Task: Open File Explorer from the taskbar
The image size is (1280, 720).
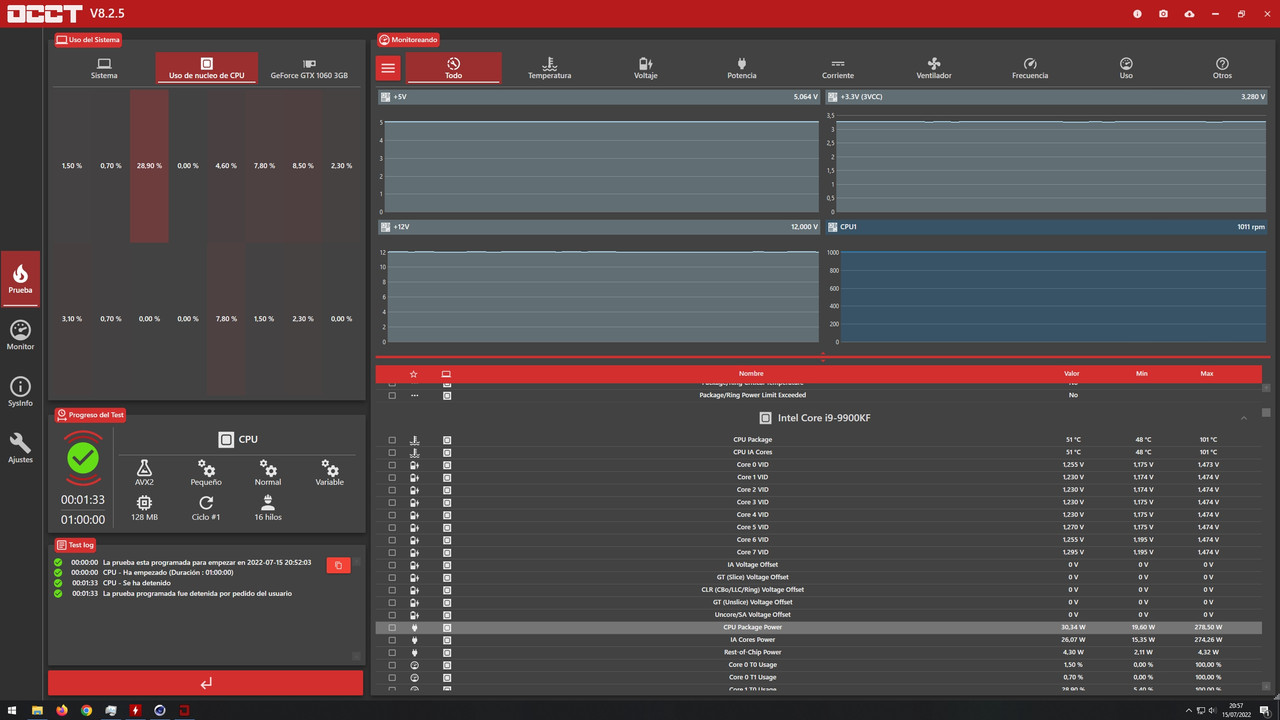Action: pyautogui.click(x=38, y=710)
